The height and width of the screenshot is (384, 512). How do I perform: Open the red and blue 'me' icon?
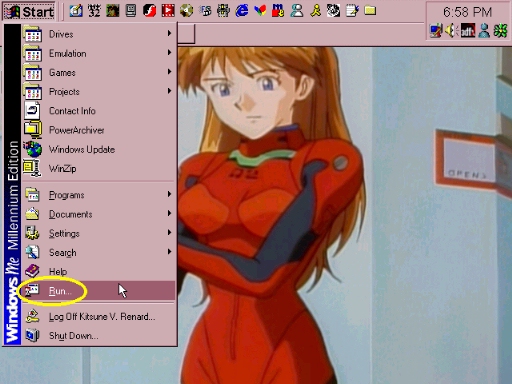[278, 11]
